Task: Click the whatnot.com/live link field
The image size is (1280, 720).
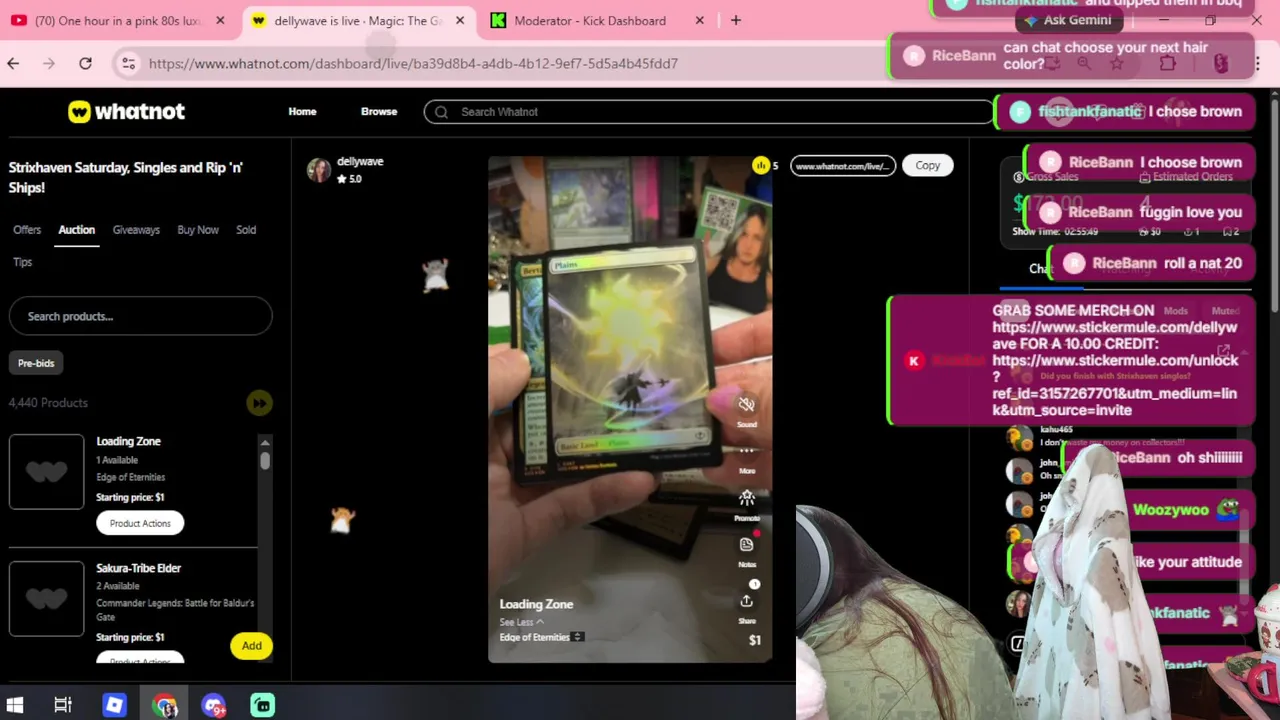Action: (x=843, y=166)
